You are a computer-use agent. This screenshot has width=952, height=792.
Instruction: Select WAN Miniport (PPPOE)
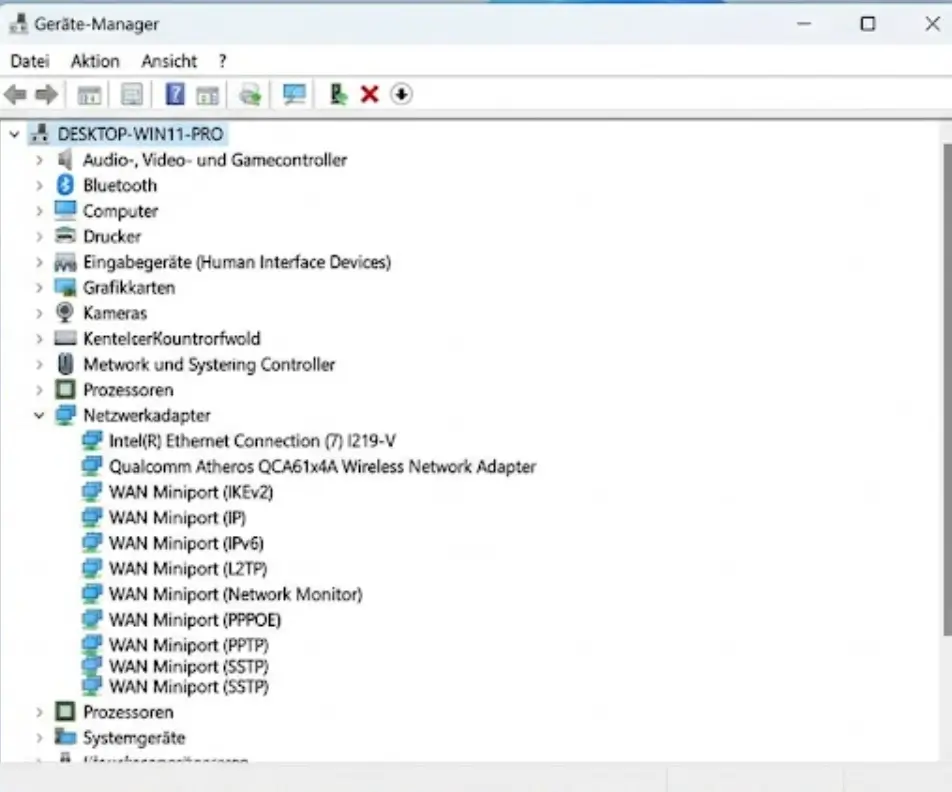195,620
